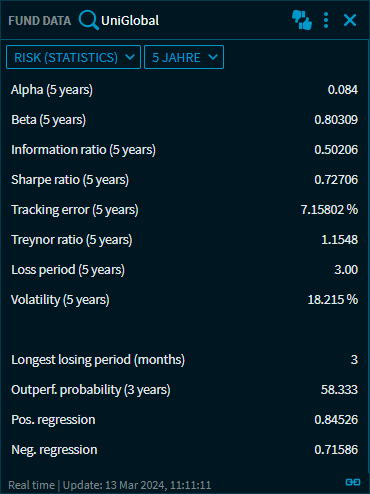Click the chevron arrow in RISK (STATISTICS) box

pyautogui.click(x=130, y=57)
